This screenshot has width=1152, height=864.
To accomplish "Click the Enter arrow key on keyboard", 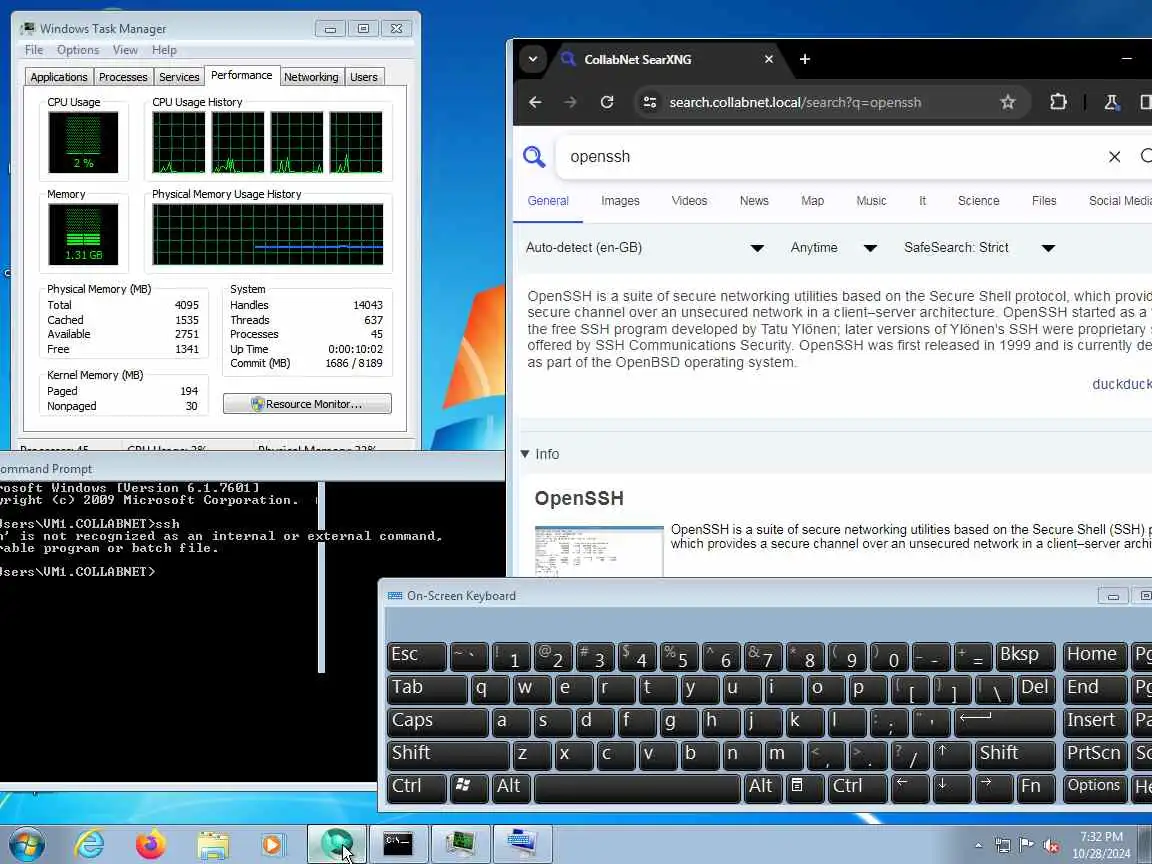I will [1004, 721].
